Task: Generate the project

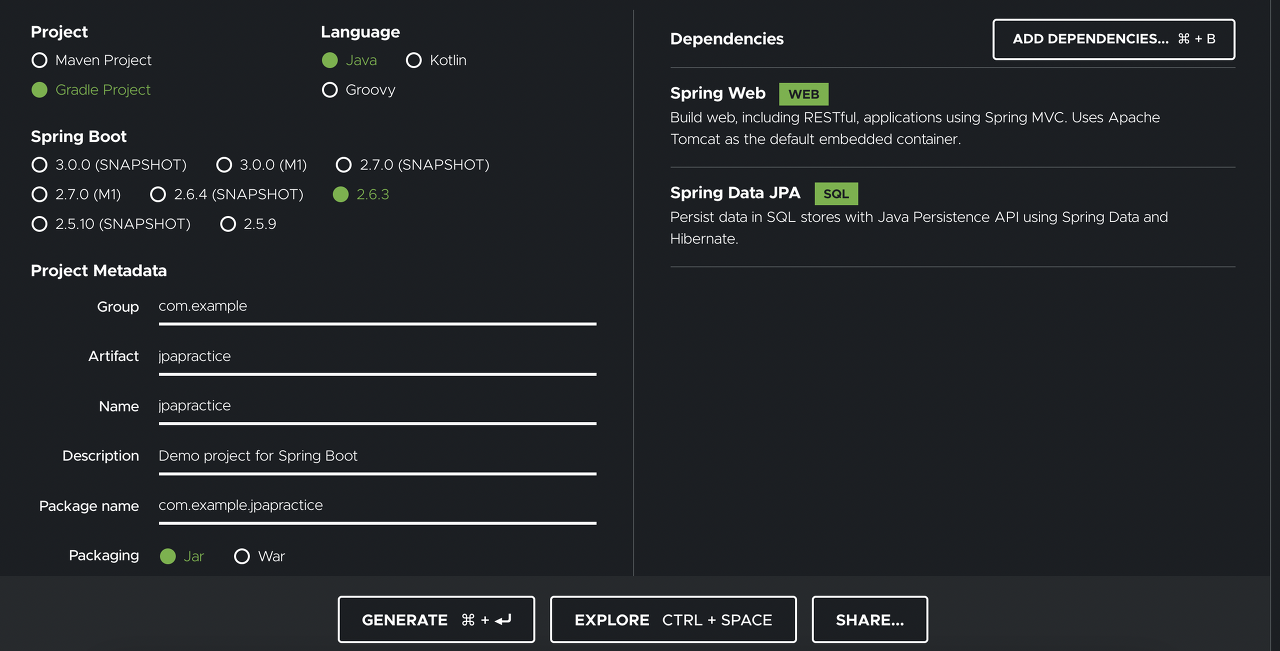Action: point(436,620)
